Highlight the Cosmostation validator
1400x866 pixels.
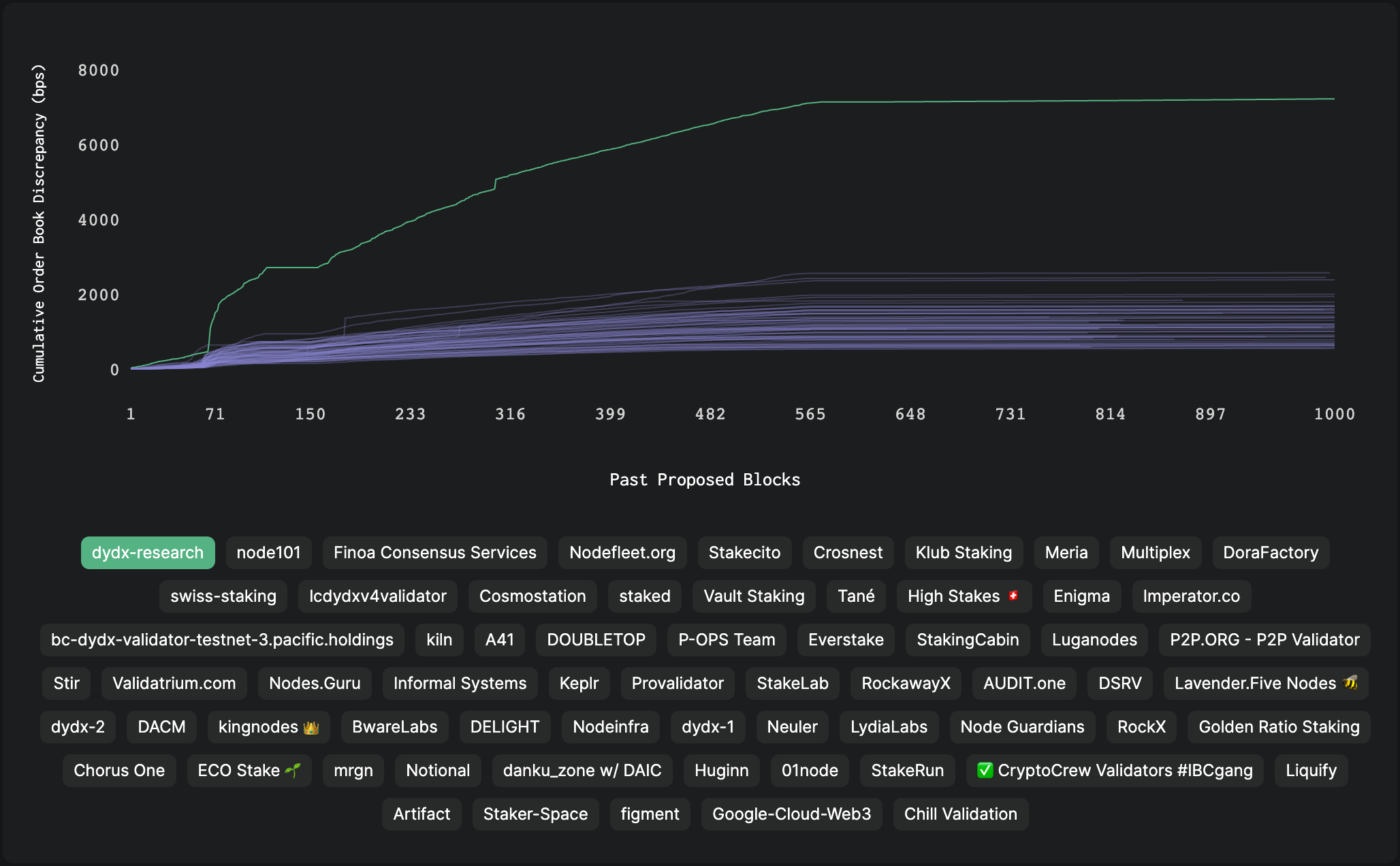532,596
